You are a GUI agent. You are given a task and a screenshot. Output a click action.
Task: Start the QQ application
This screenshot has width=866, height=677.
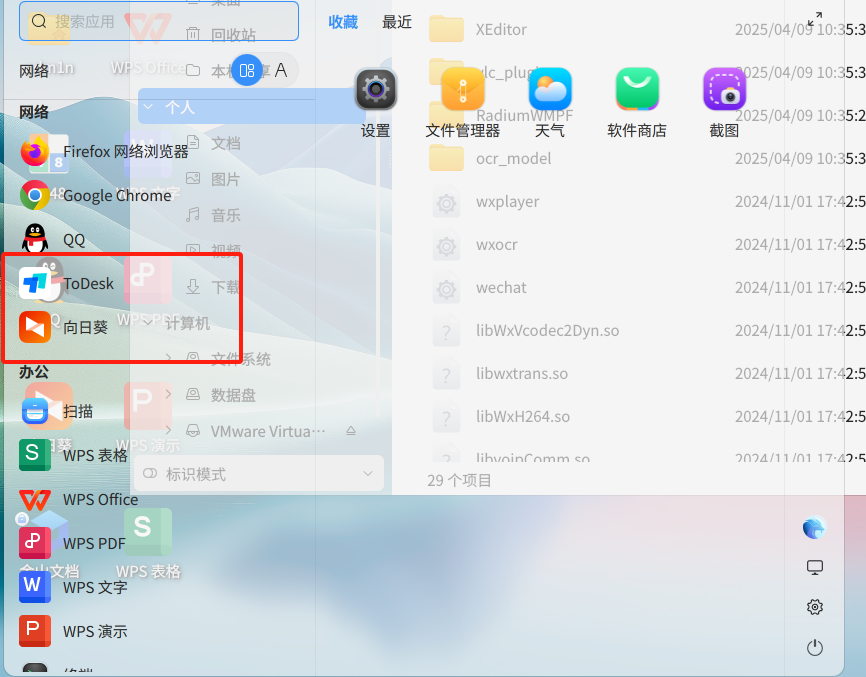pyautogui.click(x=52, y=240)
